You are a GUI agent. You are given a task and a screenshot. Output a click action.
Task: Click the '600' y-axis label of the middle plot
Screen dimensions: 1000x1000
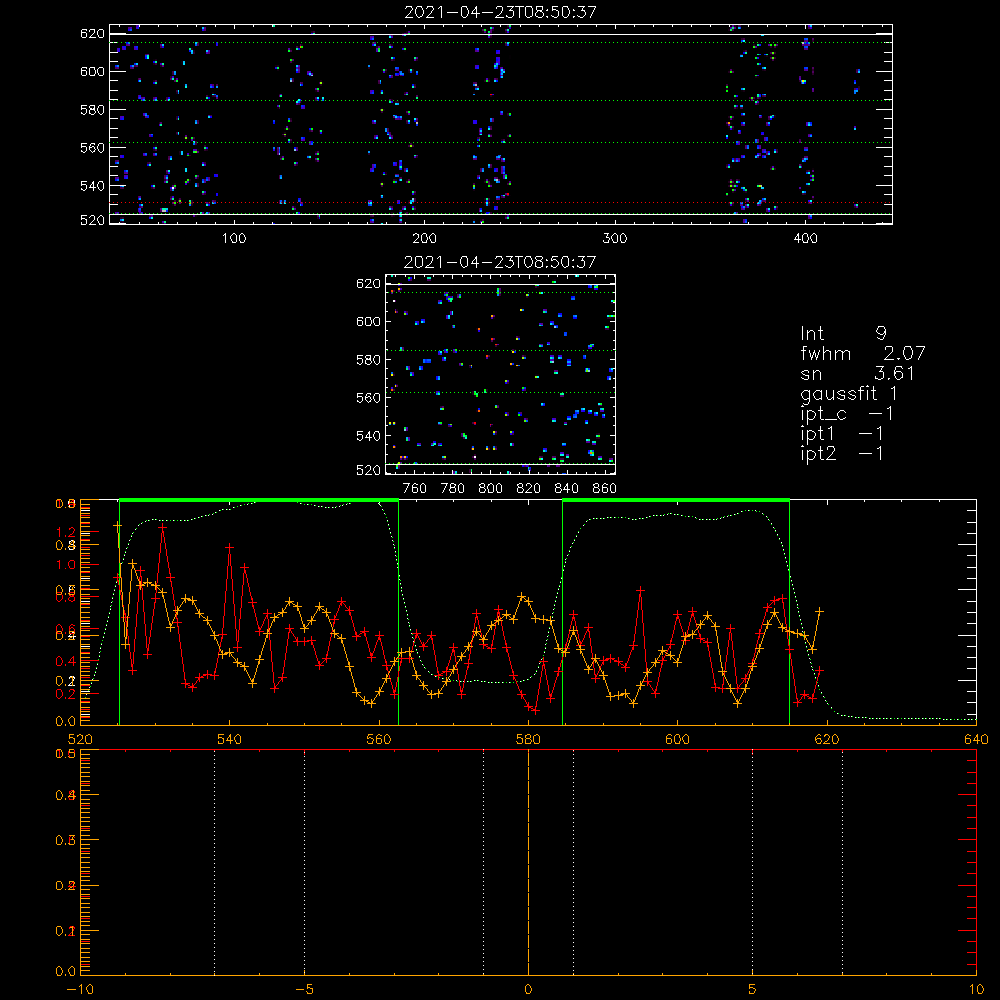[368, 321]
